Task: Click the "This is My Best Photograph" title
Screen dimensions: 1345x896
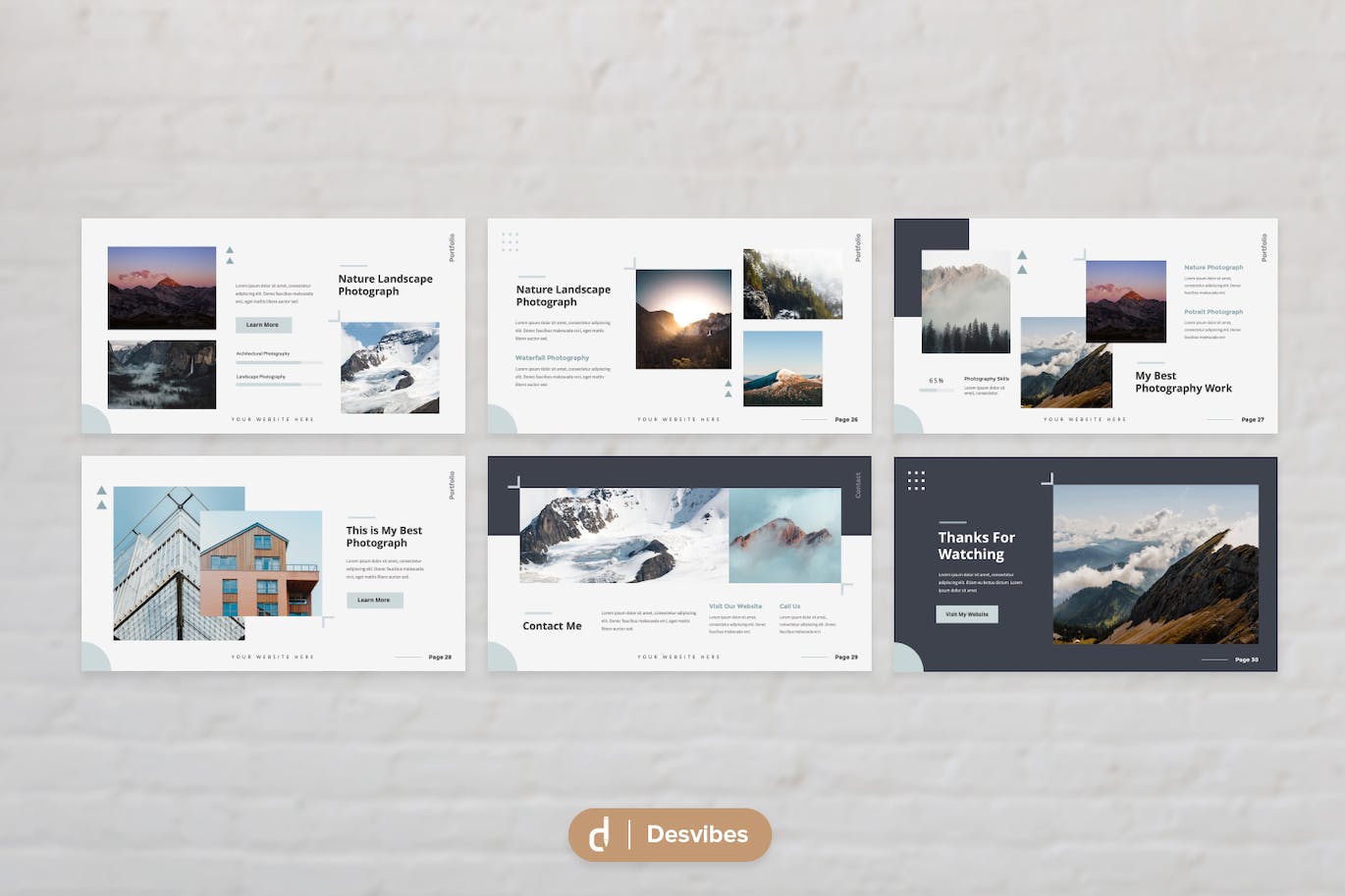Action: coord(384,537)
